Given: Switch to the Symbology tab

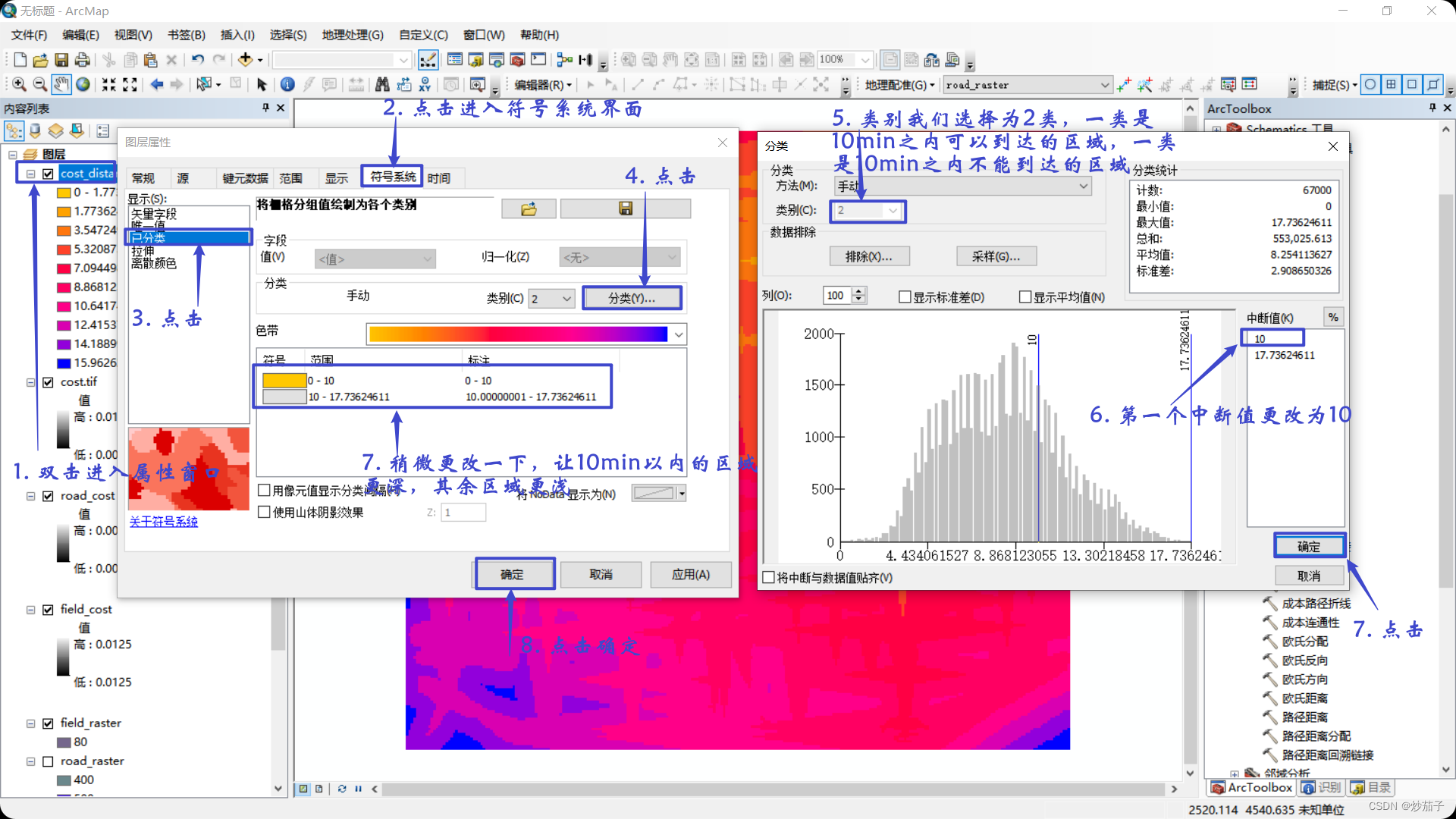Looking at the screenshot, I should click(x=393, y=177).
